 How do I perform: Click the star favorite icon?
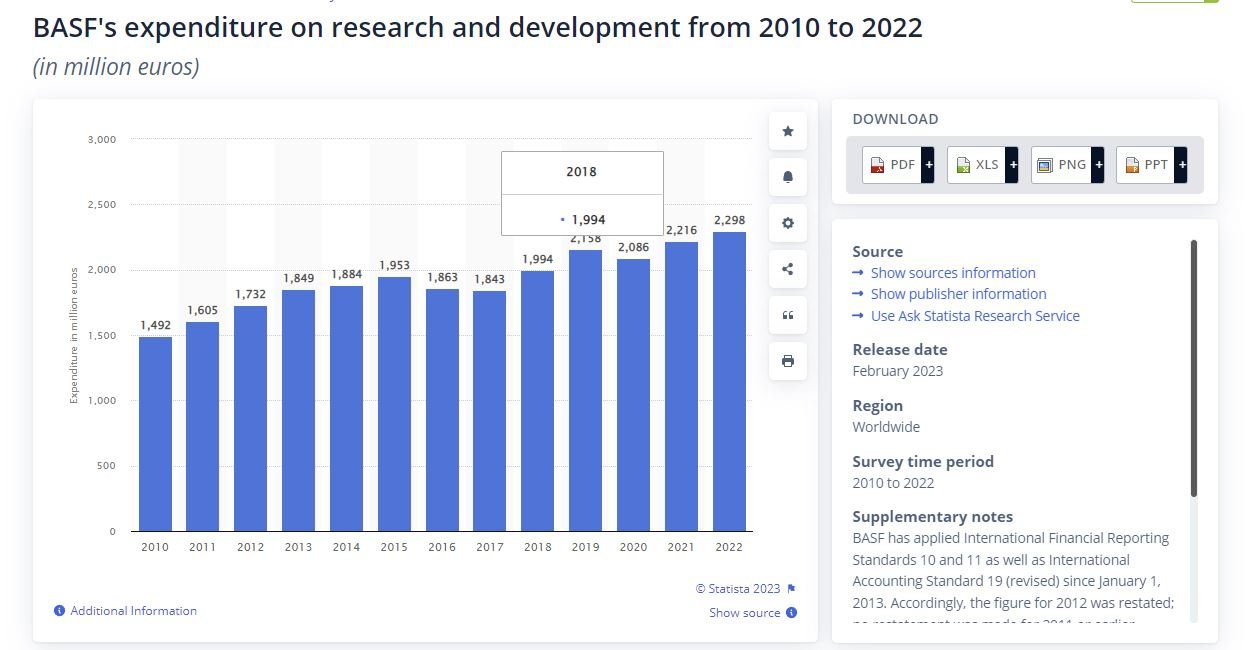point(787,131)
